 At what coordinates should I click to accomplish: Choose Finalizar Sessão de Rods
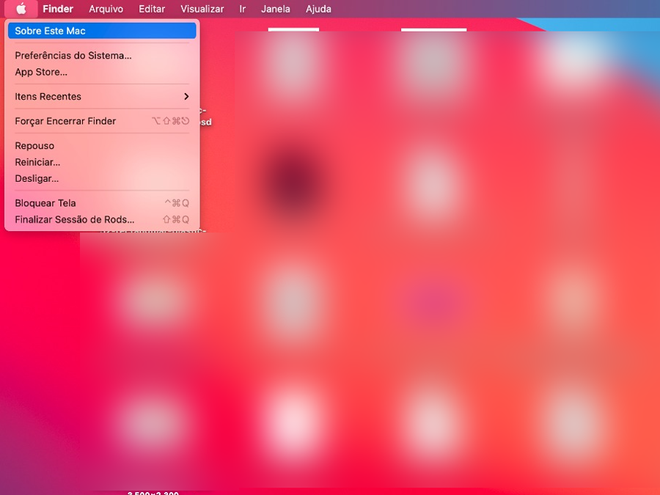pyautogui.click(x=102, y=219)
